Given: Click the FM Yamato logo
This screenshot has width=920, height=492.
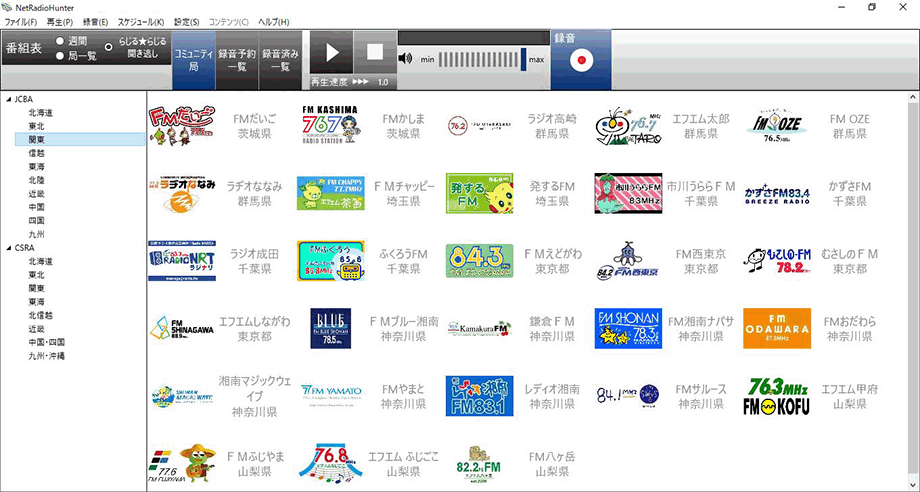Looking at the screenshot, I should [x=330, y=396].
